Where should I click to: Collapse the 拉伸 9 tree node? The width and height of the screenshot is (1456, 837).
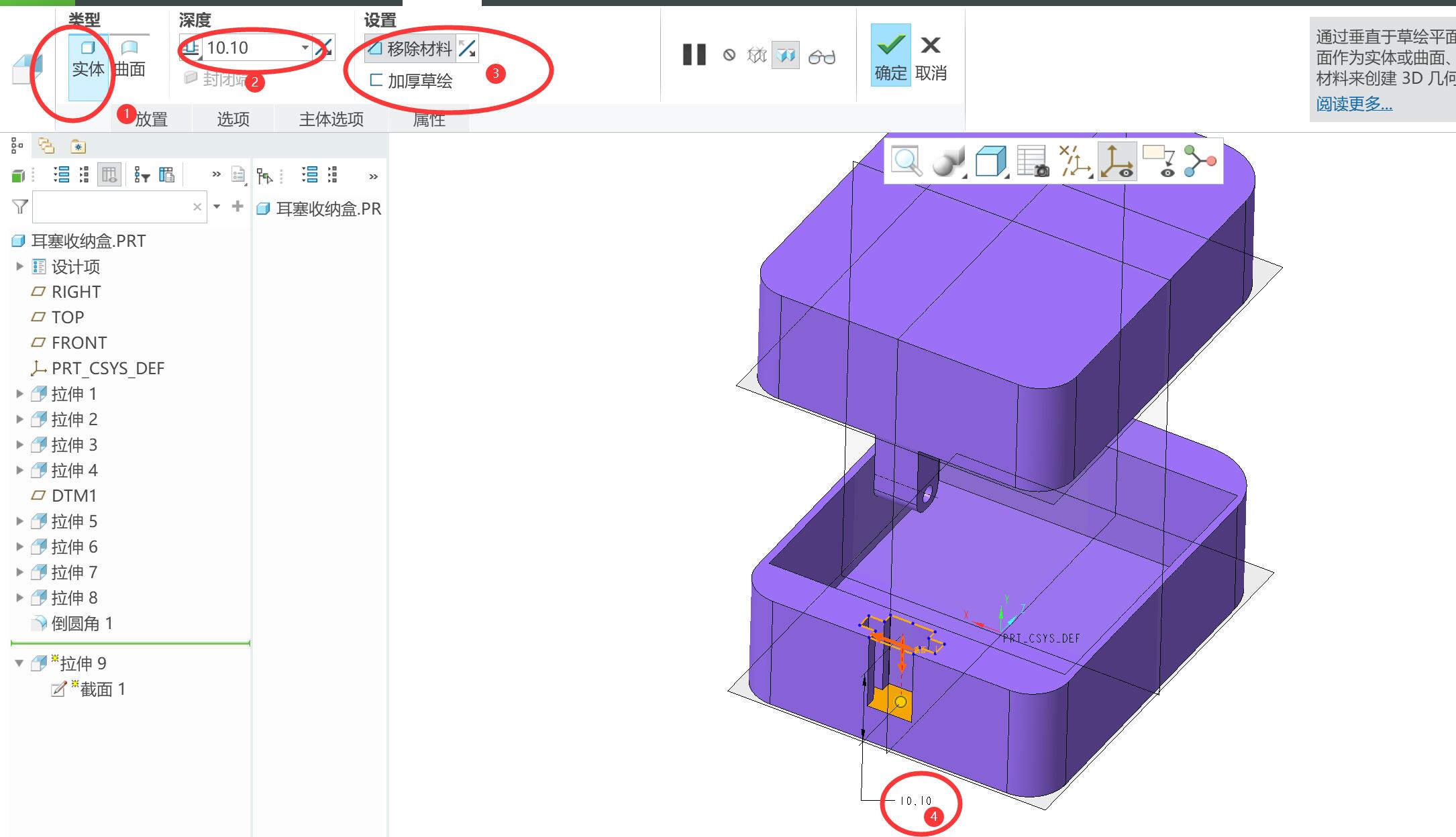point(19,663)
